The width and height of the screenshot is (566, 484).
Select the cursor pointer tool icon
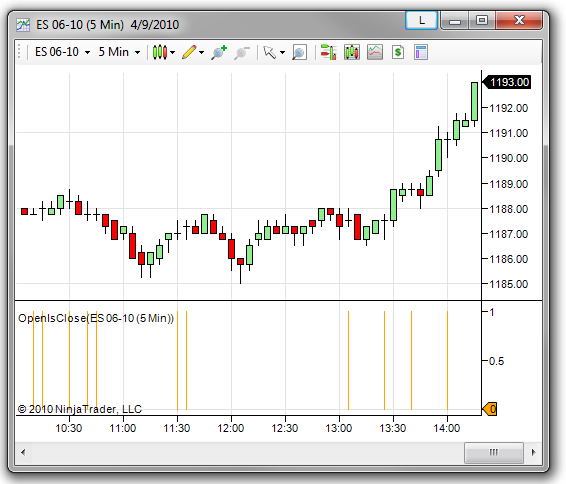(x=269, y=52)
